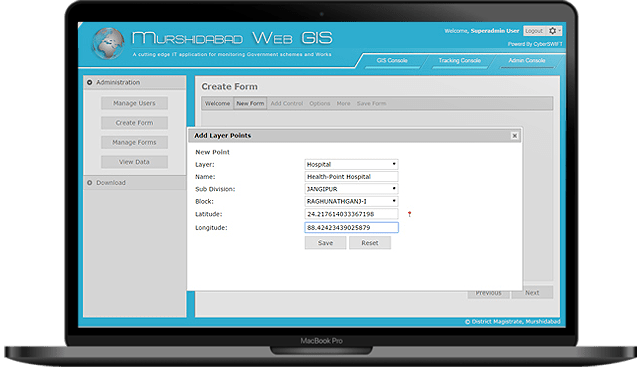The height and width of the screenshot is (367, 640).
Task: Click the Reset button
Action: pos(370,243)
